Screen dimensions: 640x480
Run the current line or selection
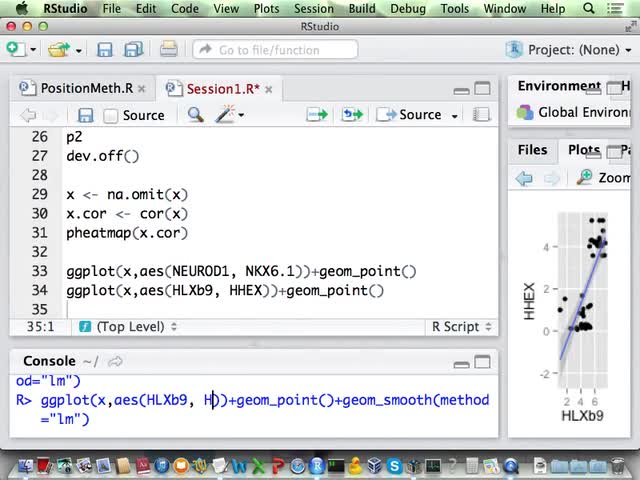[317, 115]
